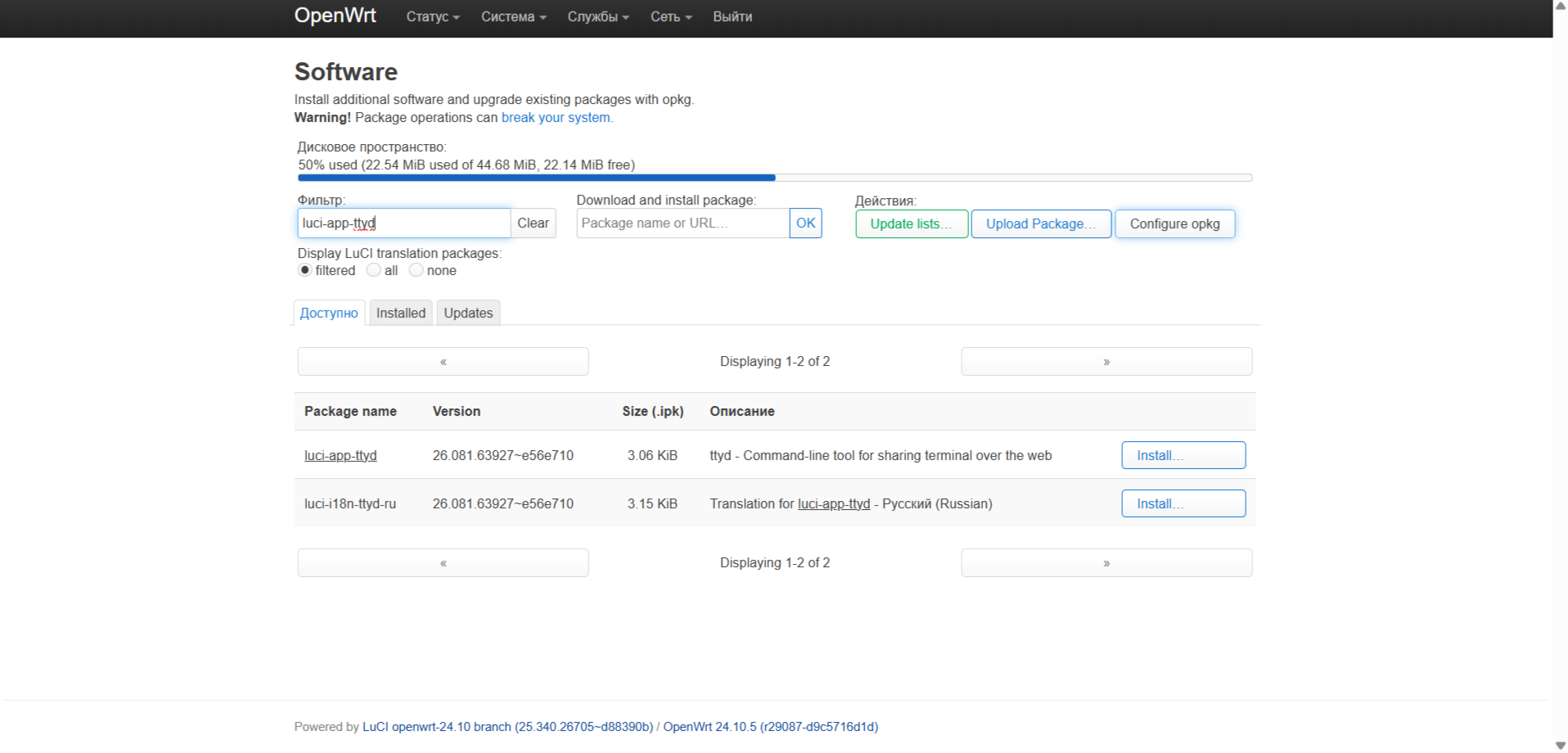Log out via Выйти
The height and width of the screenshot is (753, 1568).
tap(732, 16)
